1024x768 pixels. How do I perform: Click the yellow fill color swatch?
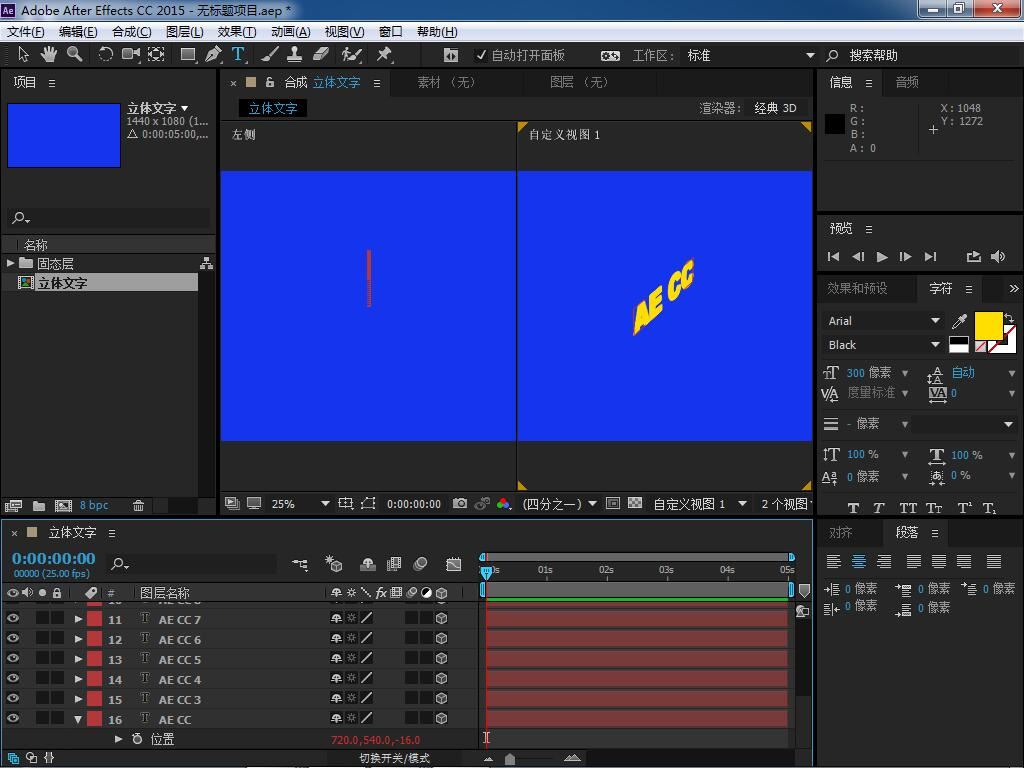coord(988,326)
